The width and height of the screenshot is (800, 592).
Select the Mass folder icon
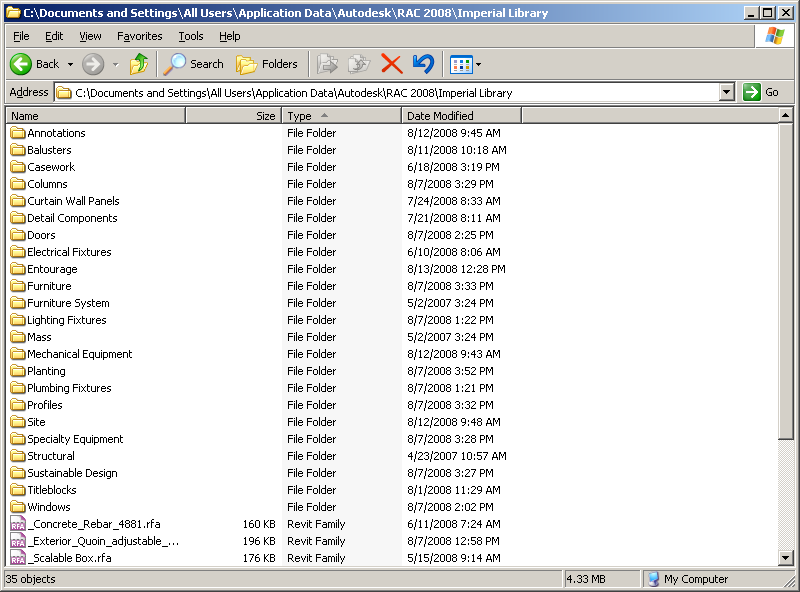tap(18, 337)
